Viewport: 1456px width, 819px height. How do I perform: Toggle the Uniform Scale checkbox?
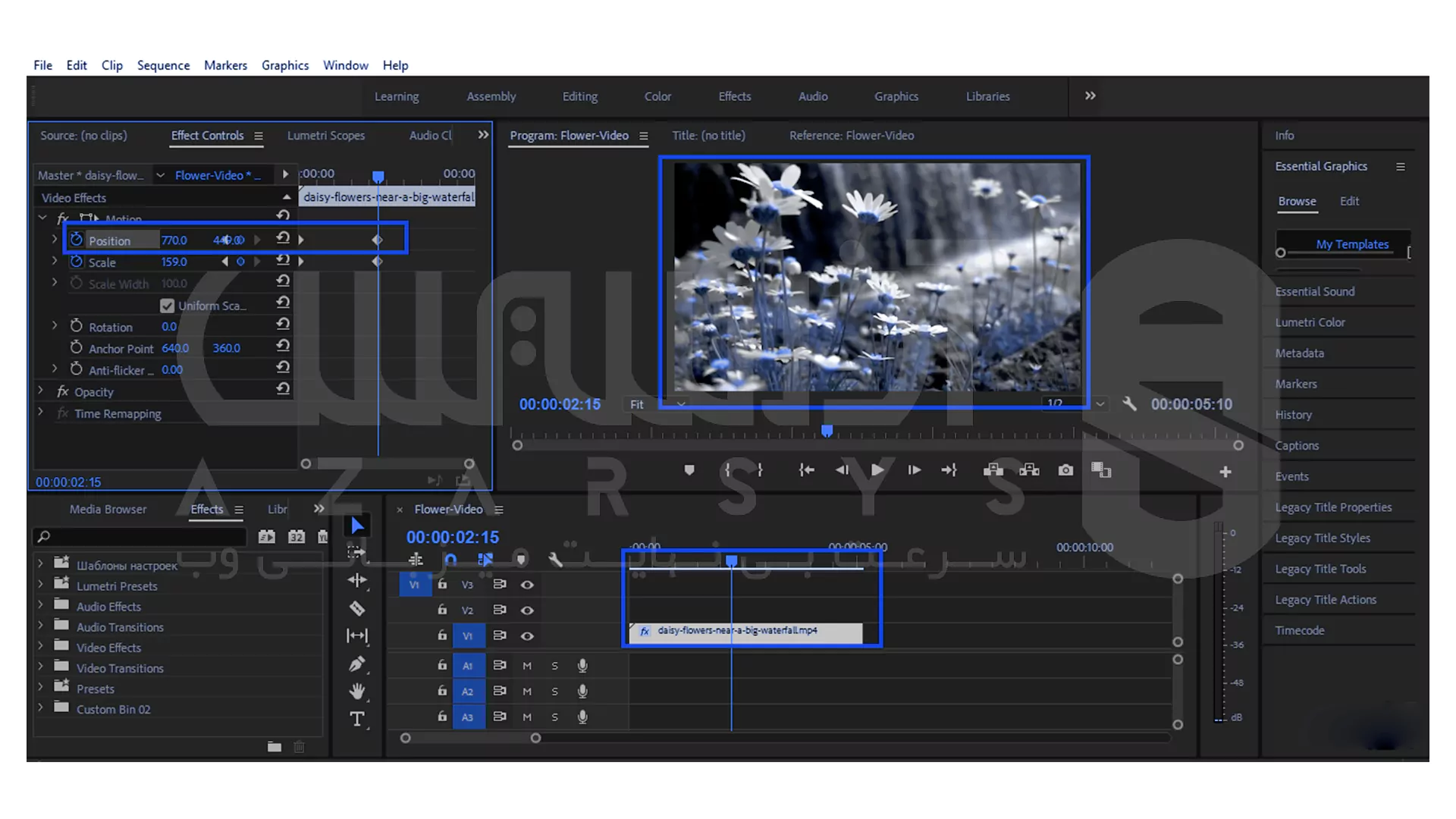click(168, 306)
